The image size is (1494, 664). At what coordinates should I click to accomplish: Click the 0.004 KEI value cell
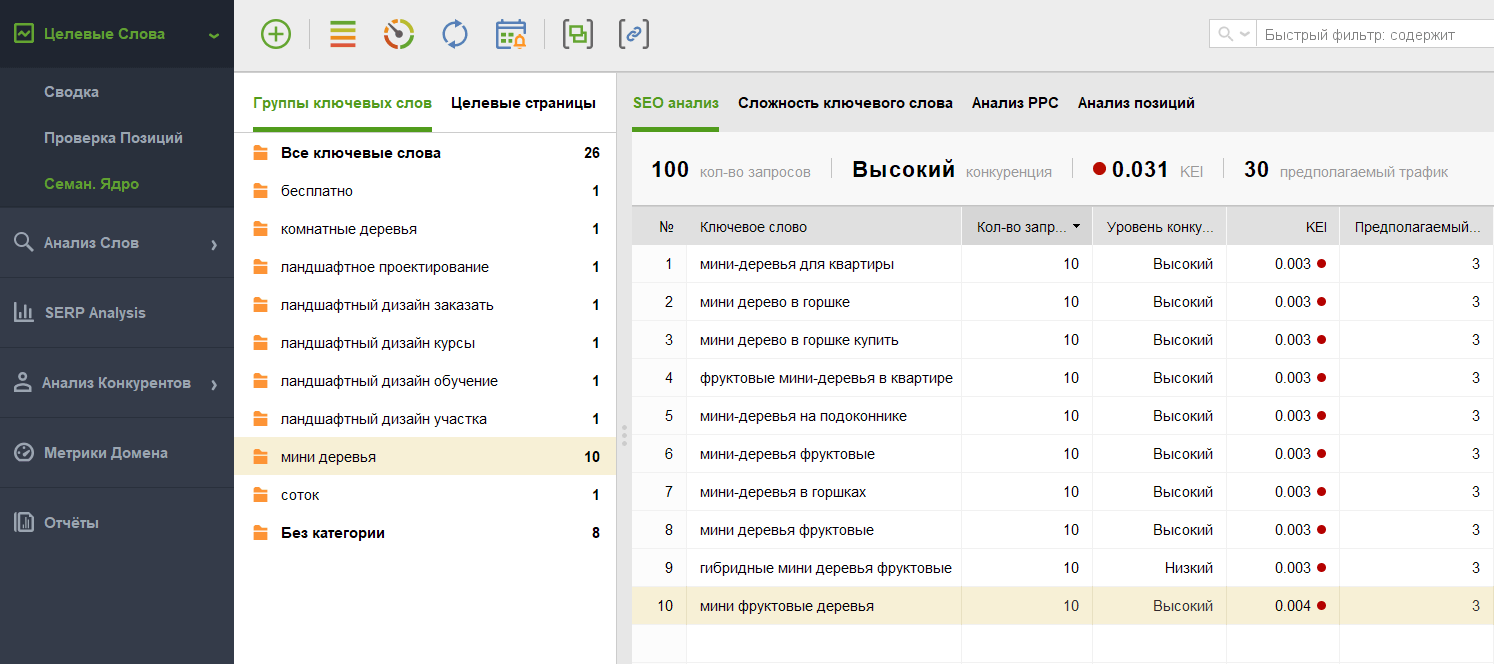coord(1283,606)
